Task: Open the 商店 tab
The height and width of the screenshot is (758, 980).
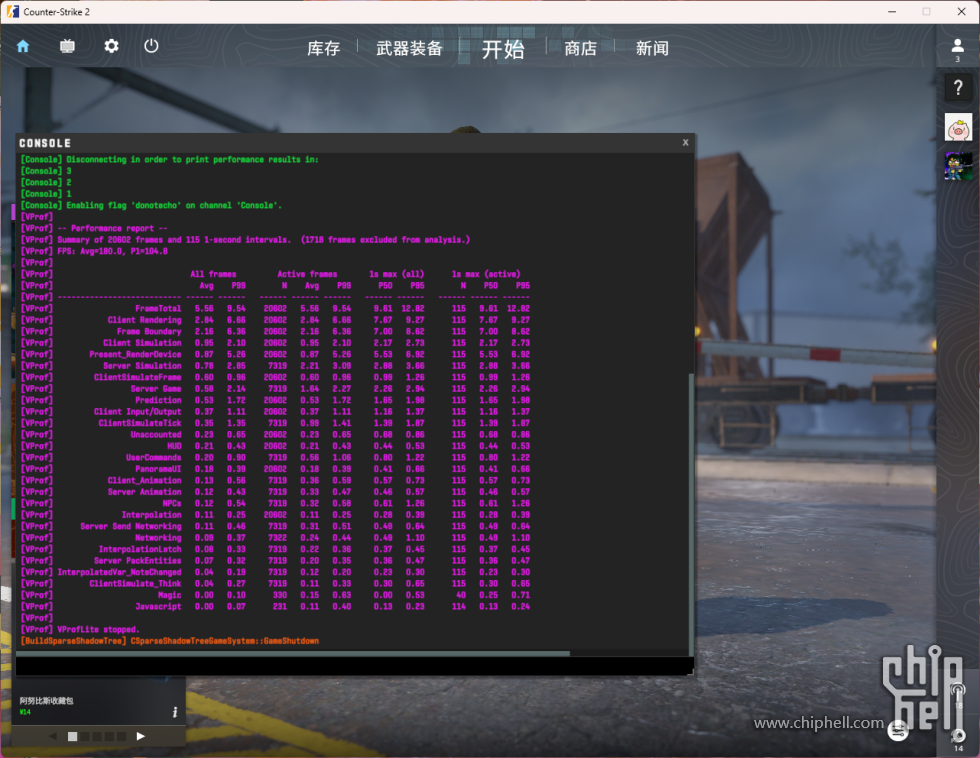Action: [580, 48]
